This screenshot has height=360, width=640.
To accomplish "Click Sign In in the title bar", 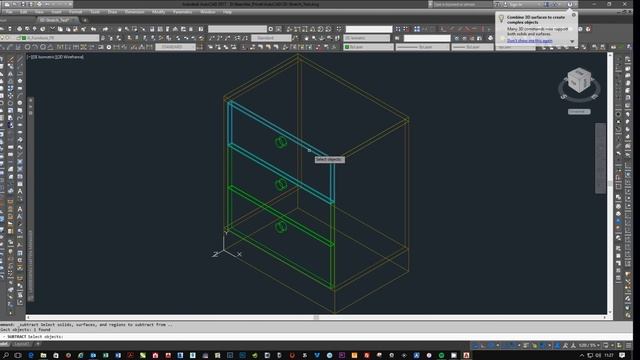I will [516, 4].
